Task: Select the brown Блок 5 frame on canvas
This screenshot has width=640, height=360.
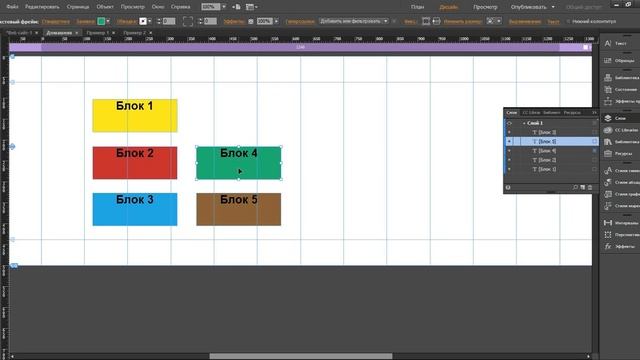Action: coord(239,209)
